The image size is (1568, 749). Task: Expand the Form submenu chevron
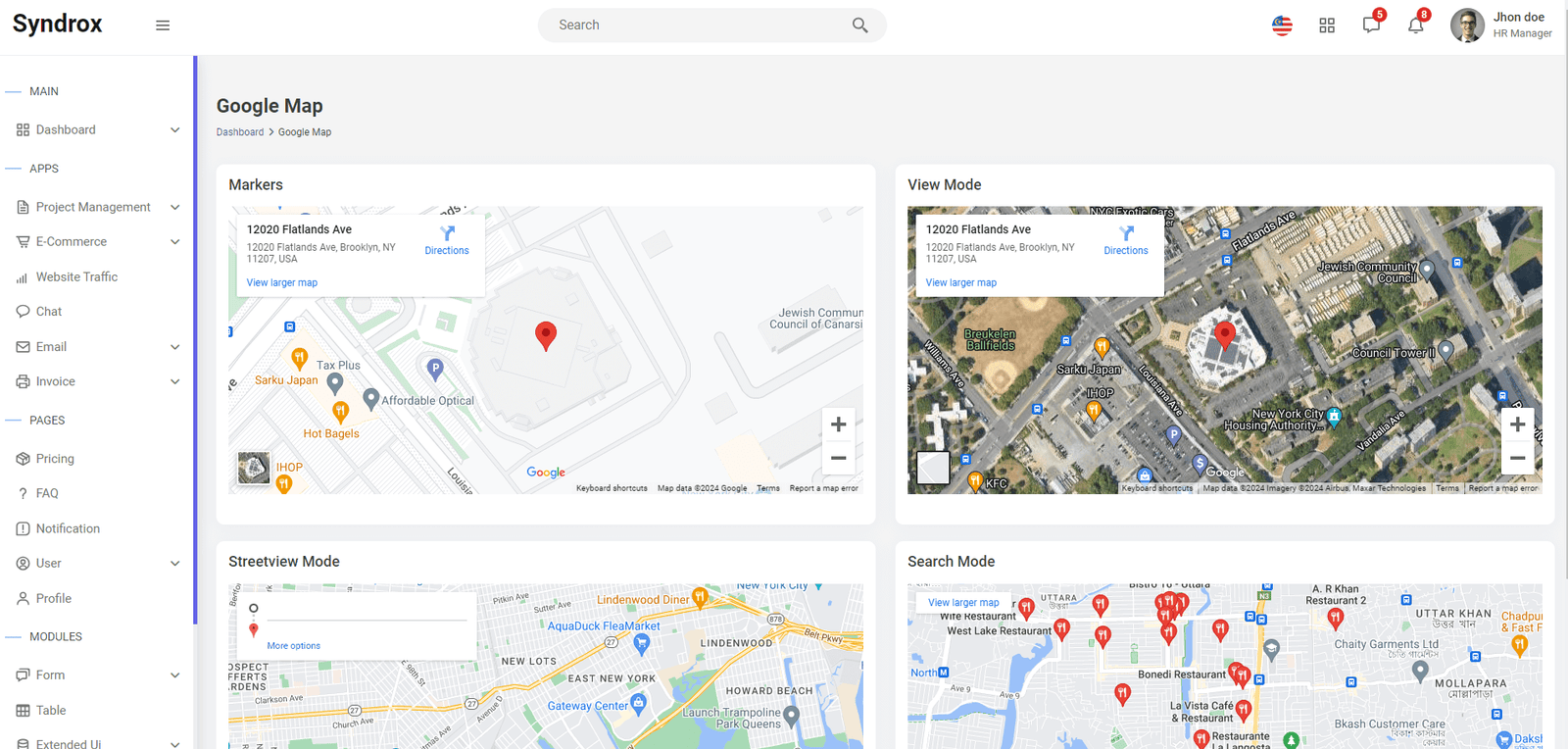click(x=175, y=675)
